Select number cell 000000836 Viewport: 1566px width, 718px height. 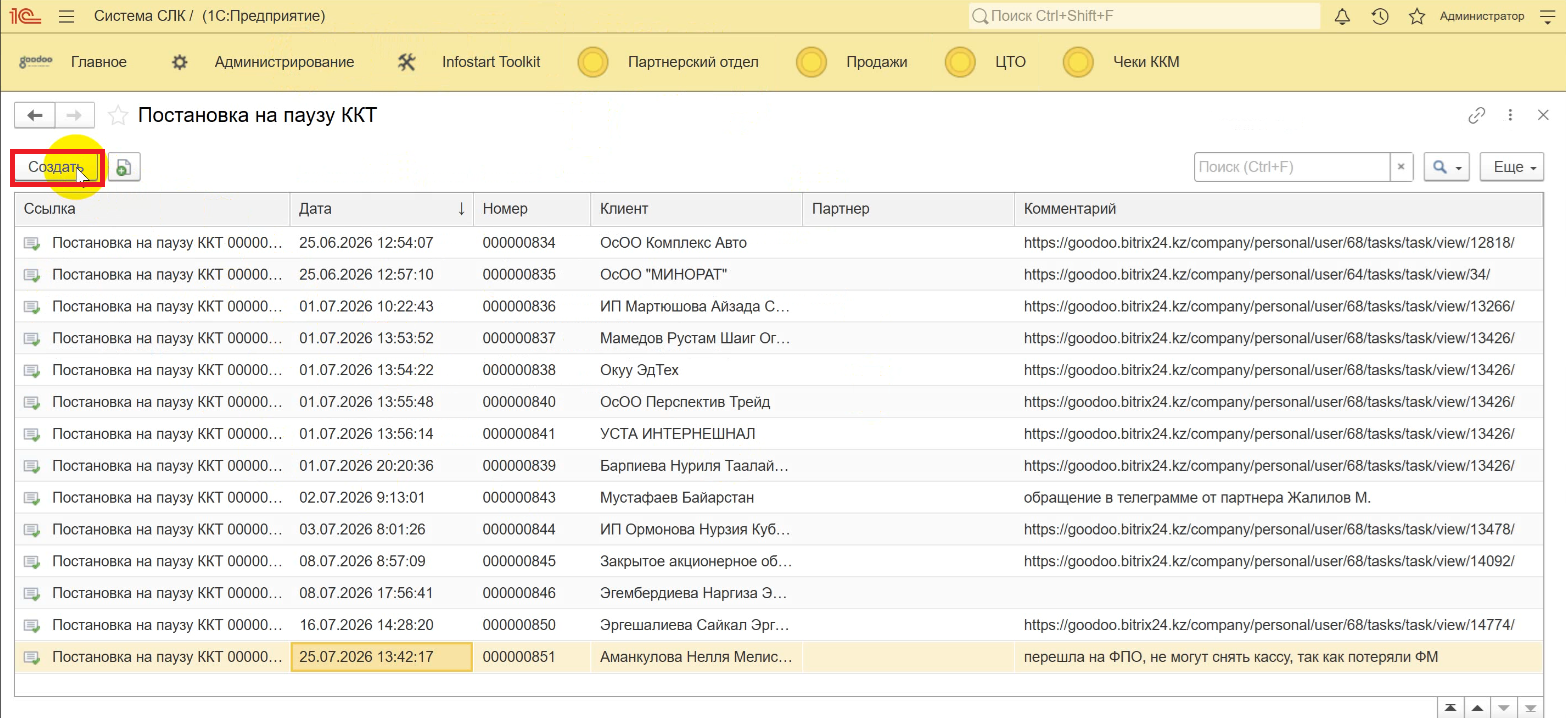(519, 306)
